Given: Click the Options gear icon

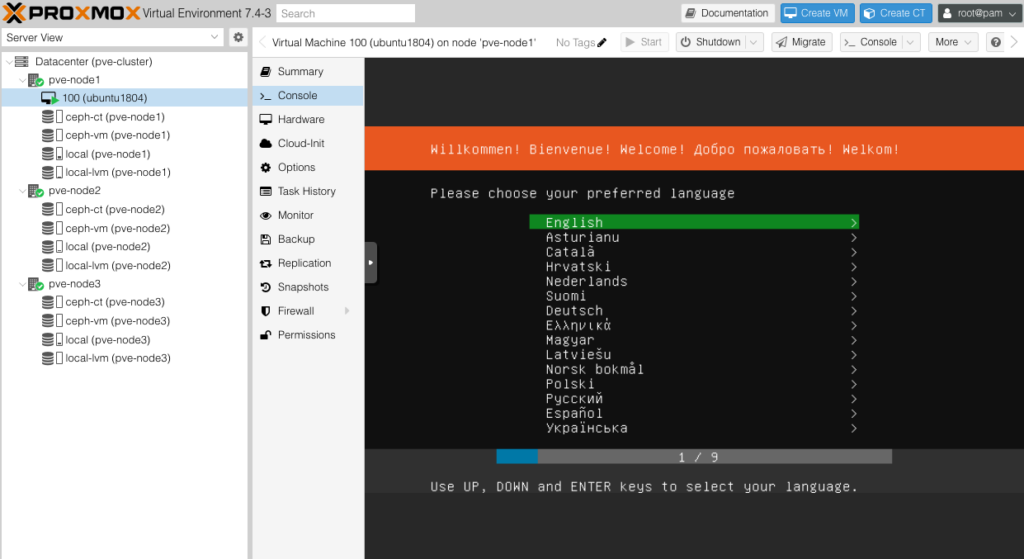Looking at the screenshot, I should [266, 168].
